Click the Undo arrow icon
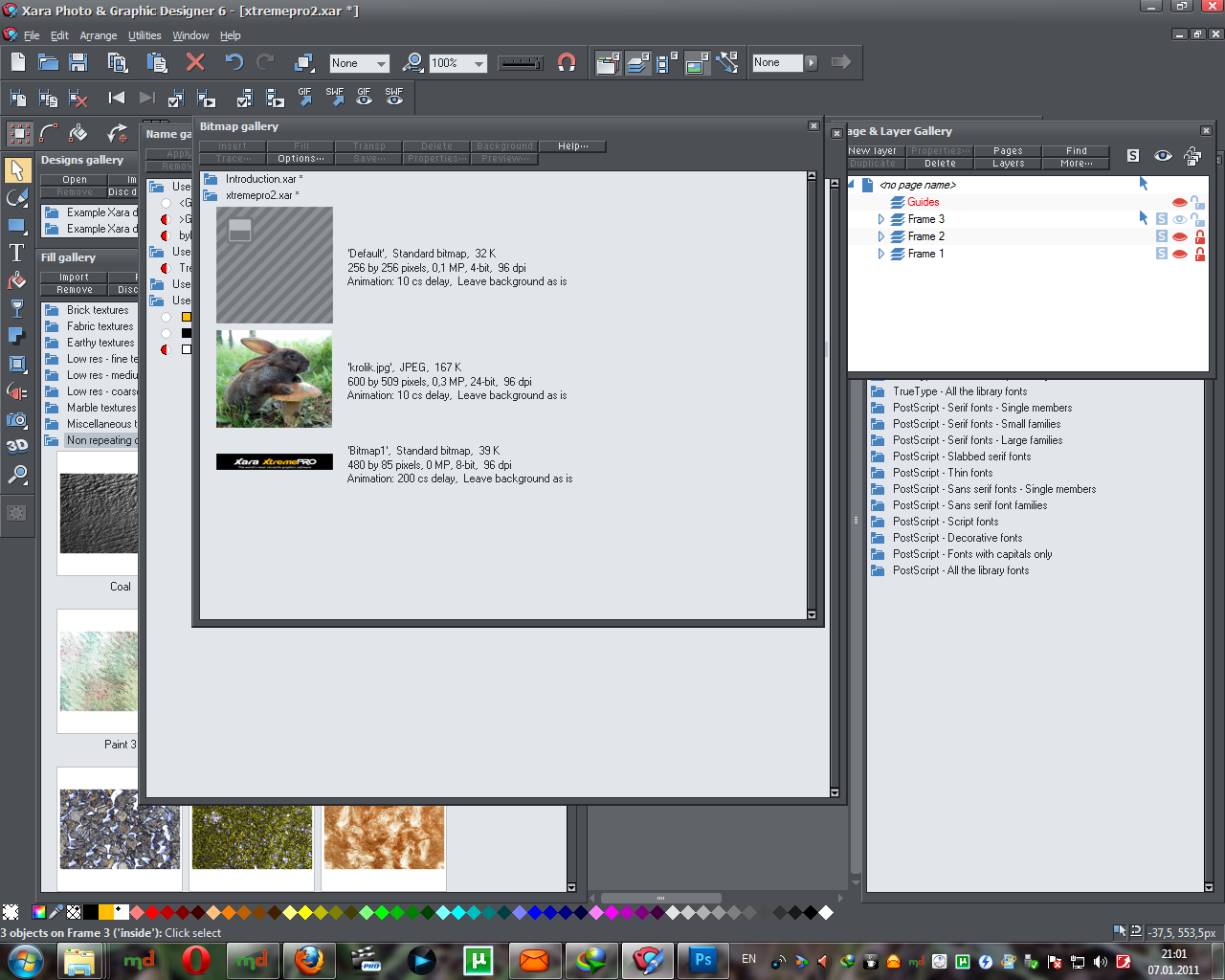Image resolution: width=1225 pixels, height=980 pixels. 234,62
